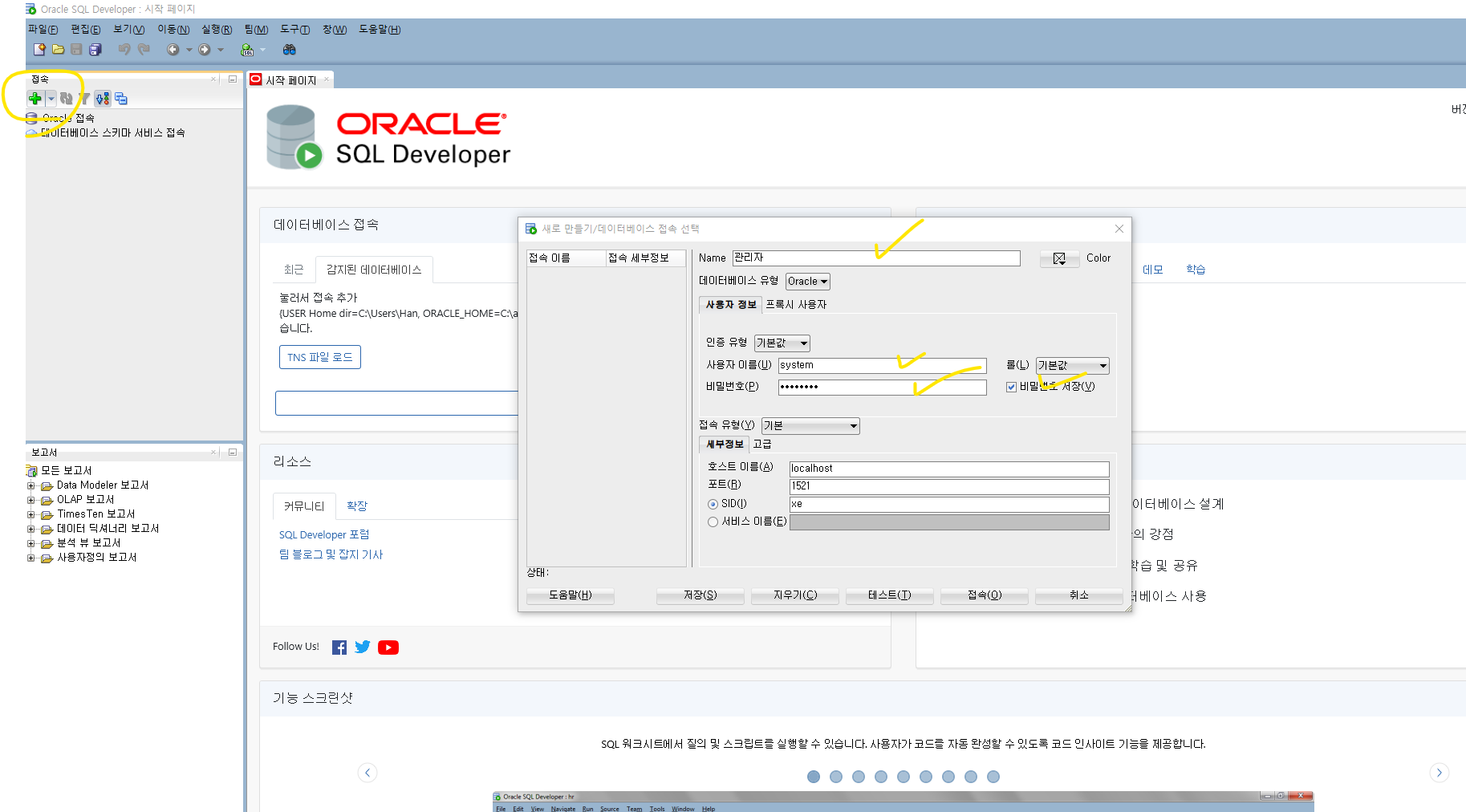The height and width of the screenshot is (812, 1466).
Task: Click the 접속 button in dialog
Action: [985, 595]
